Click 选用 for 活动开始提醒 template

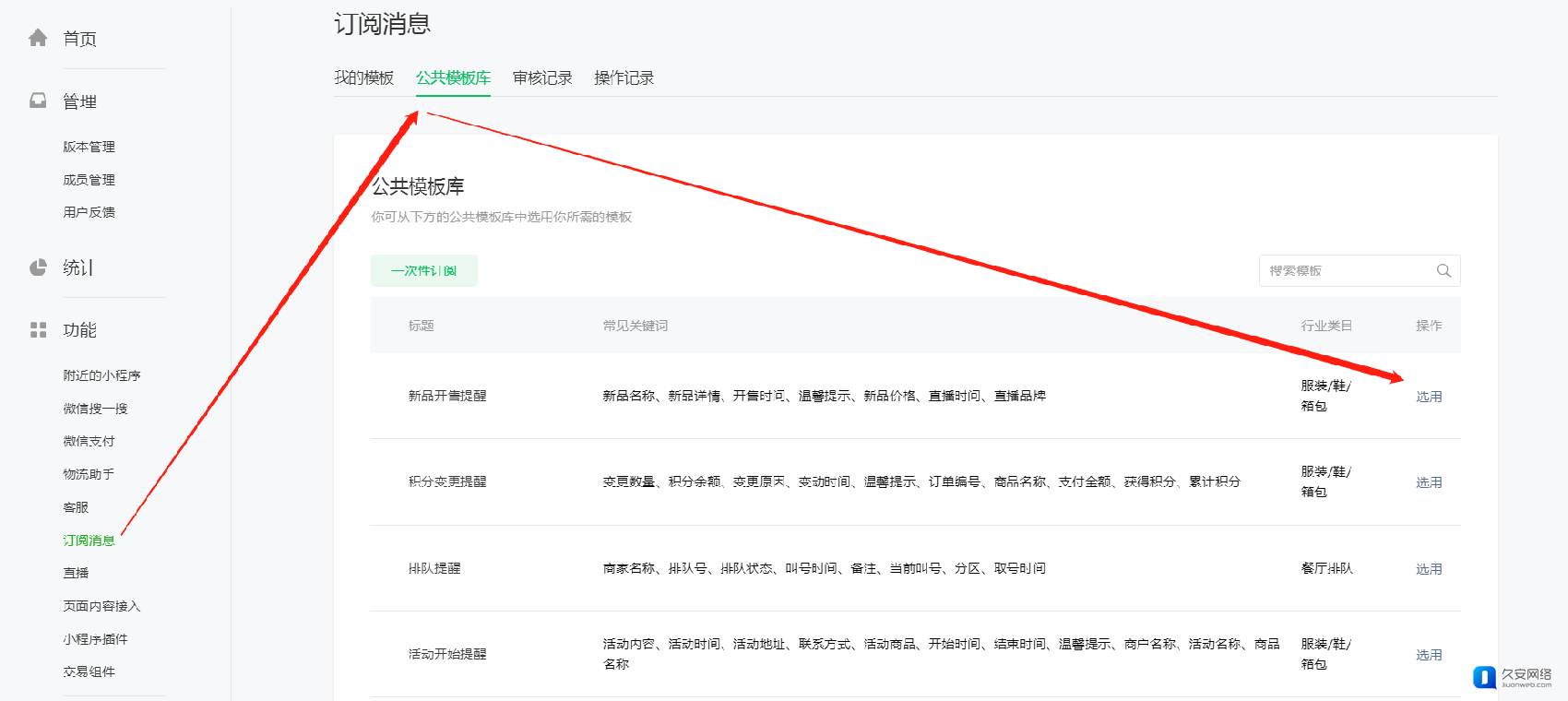pos(1429,655)
